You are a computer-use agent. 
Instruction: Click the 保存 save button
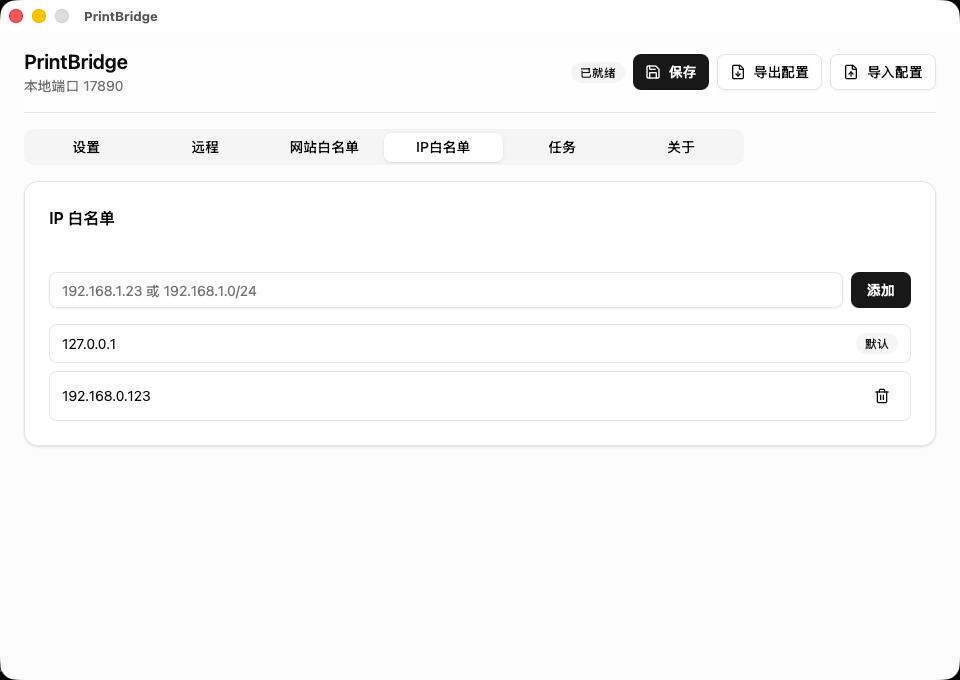pyautogui.click(x=670, y=72)
